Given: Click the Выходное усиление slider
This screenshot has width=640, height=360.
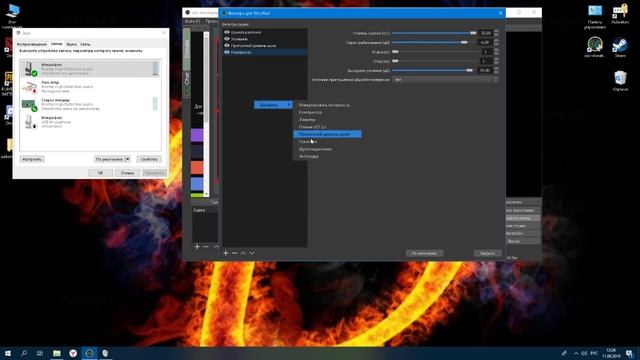Looking at the screenshot, I should (x=434, y=71).
